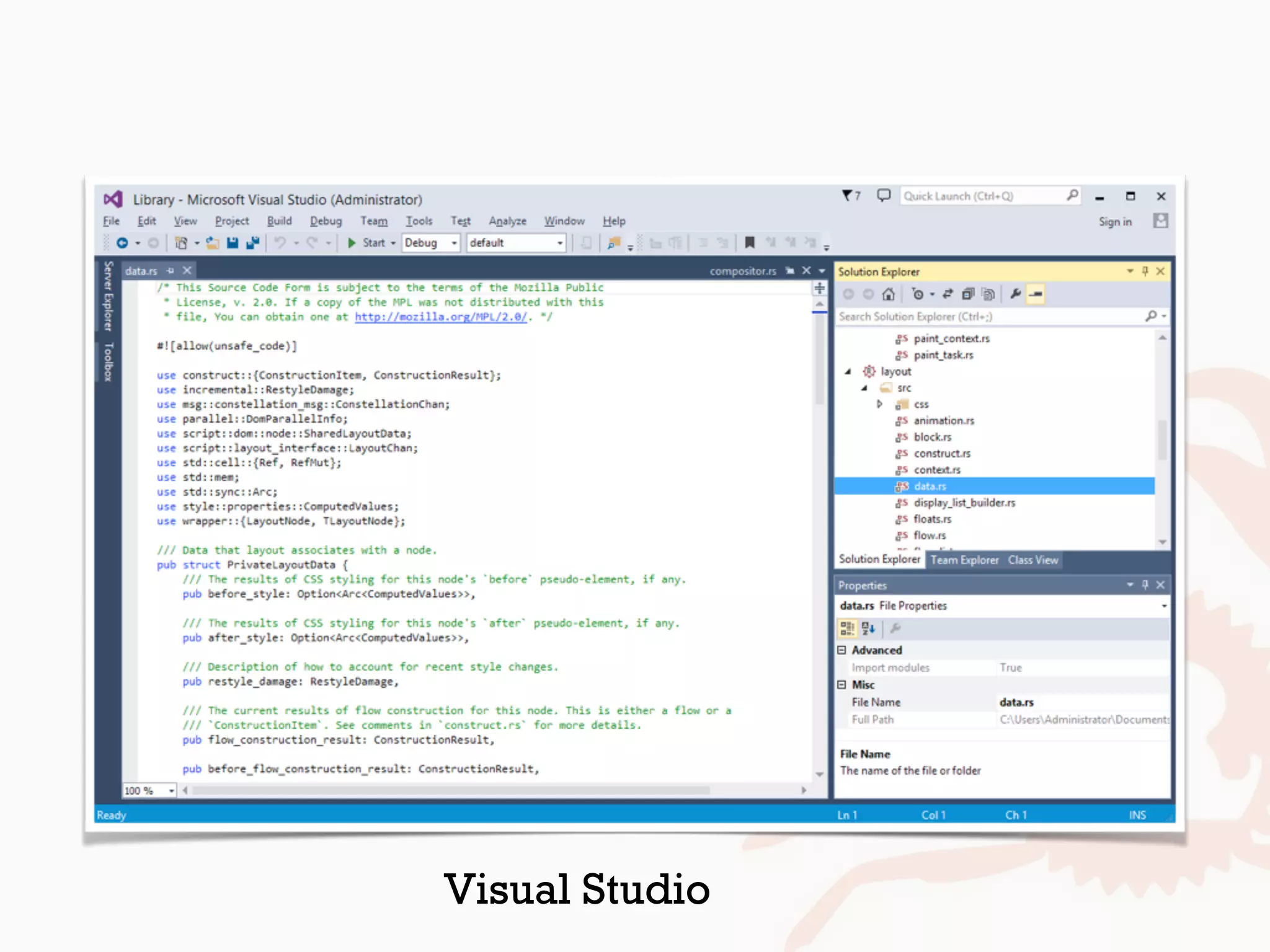Viewport: 1270px width, 952px height.
Task: Toggle Categorized view in the Properties panel
Action: click(847, 628)
